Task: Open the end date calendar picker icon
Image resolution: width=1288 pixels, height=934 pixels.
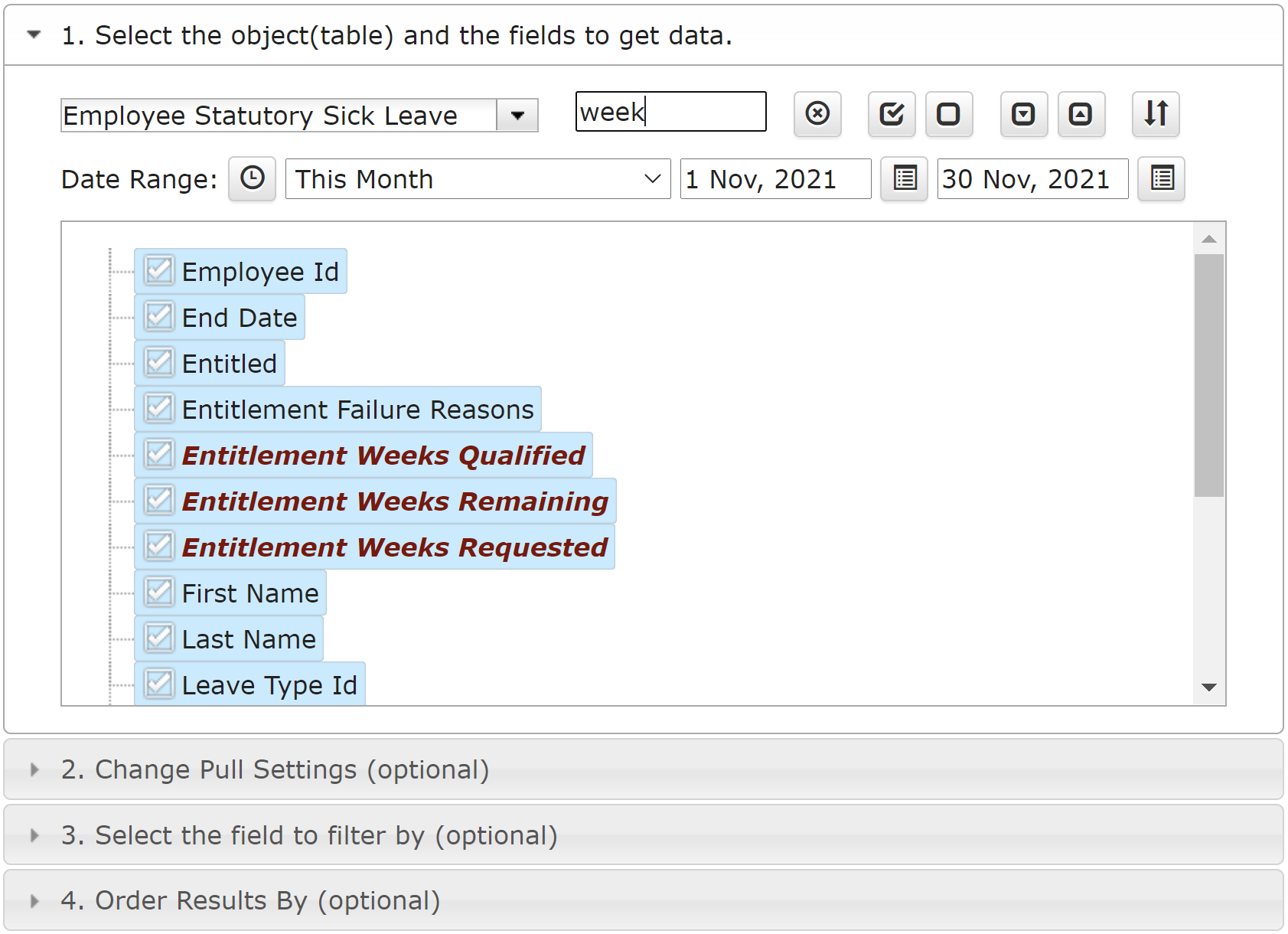Action: 1162,179
